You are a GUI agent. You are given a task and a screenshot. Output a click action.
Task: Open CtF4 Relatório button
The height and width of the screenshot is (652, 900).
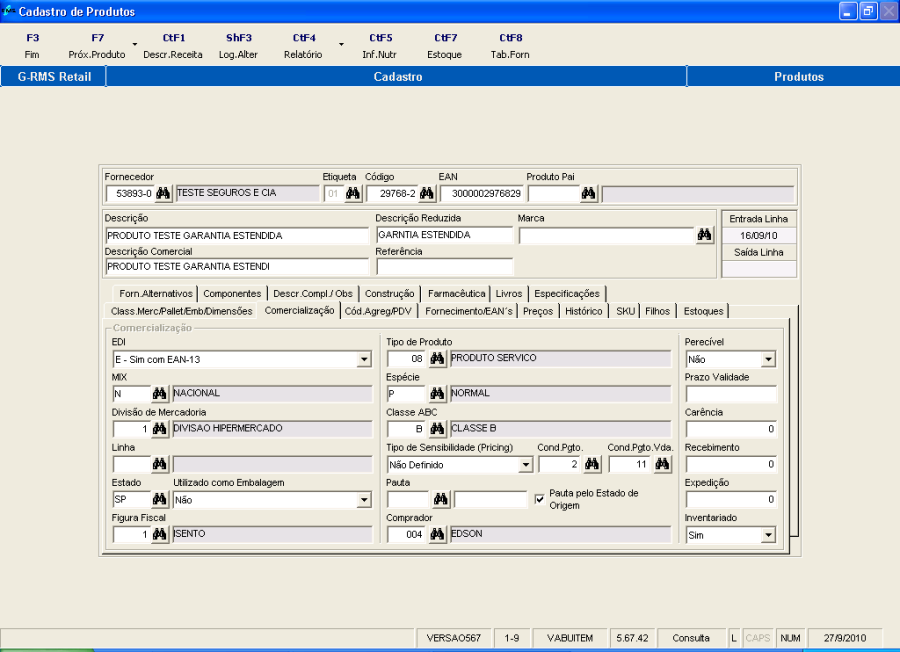(x=303, y=46)
